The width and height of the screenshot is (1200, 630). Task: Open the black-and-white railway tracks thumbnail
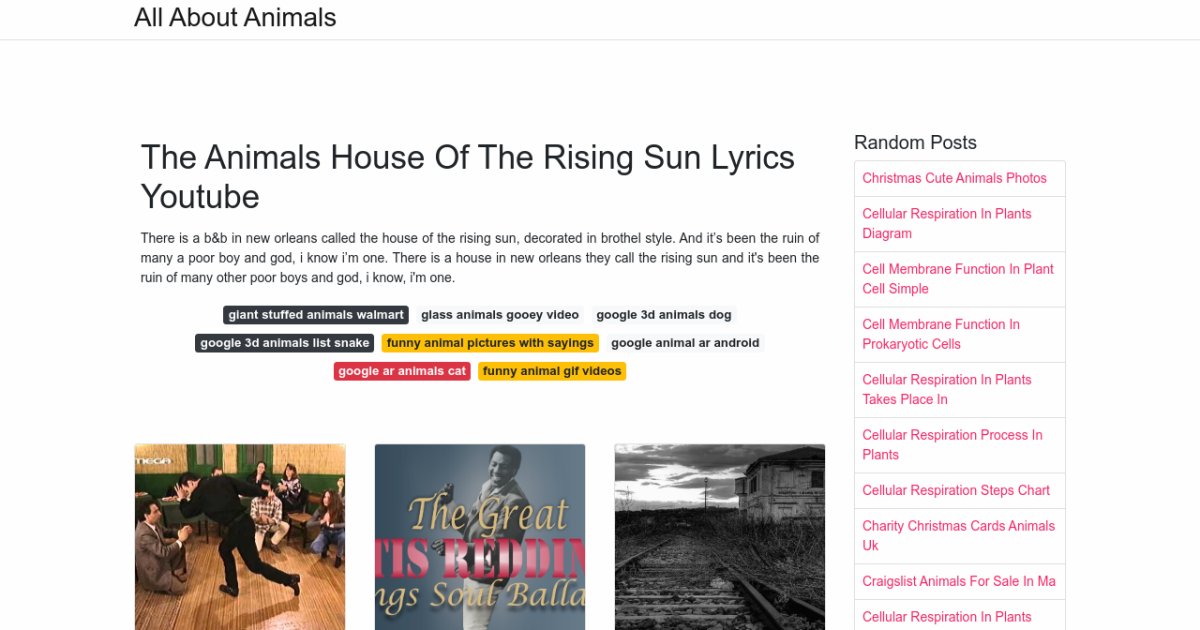point(720,536)
